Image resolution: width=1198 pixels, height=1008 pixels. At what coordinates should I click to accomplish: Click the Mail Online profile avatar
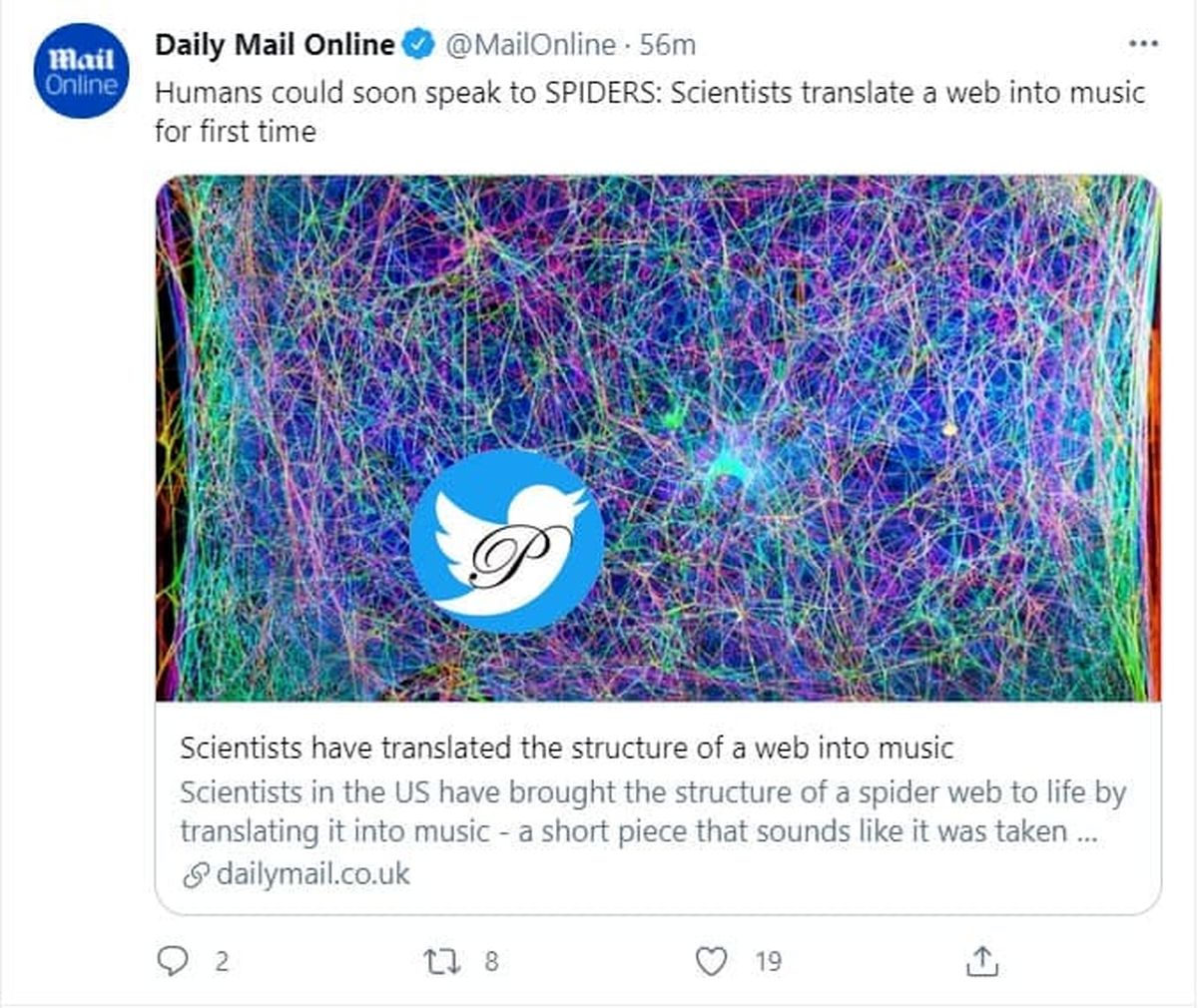(81, 72)
